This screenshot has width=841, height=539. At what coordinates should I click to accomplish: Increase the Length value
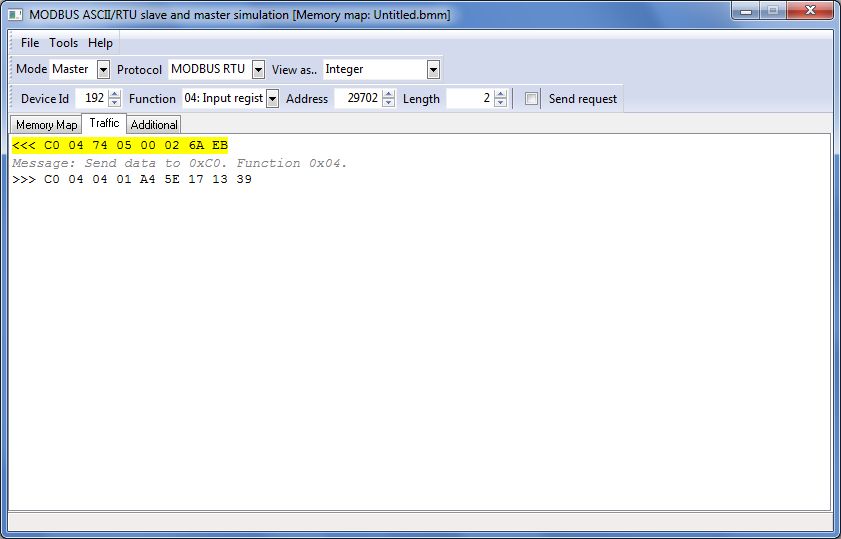[x=500, y=94]
